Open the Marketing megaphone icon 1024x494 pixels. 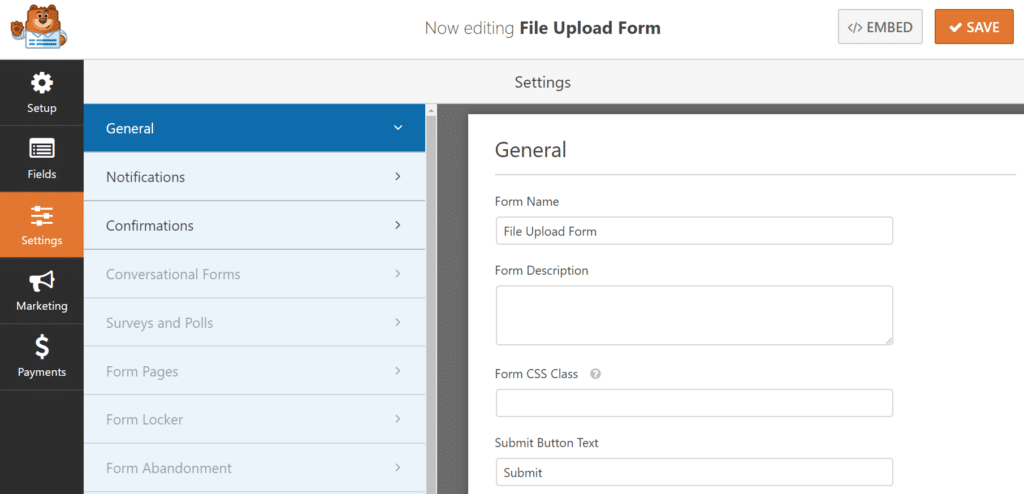[41, 281]
